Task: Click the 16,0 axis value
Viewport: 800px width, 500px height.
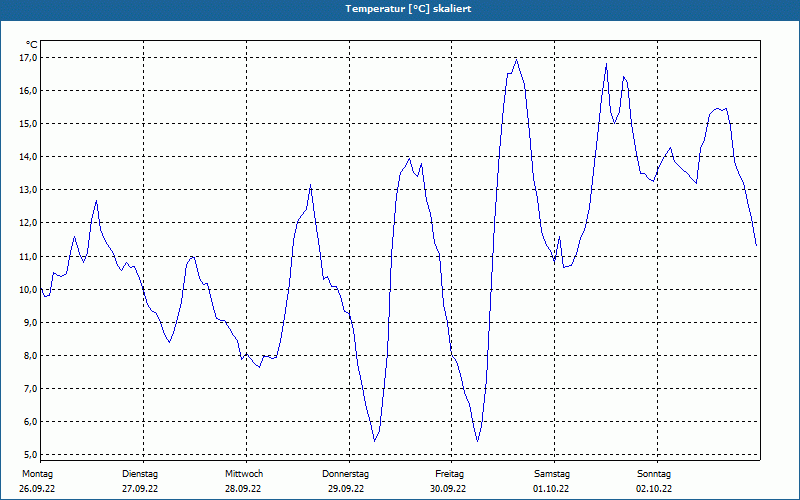Action: [x=30, y=91]
